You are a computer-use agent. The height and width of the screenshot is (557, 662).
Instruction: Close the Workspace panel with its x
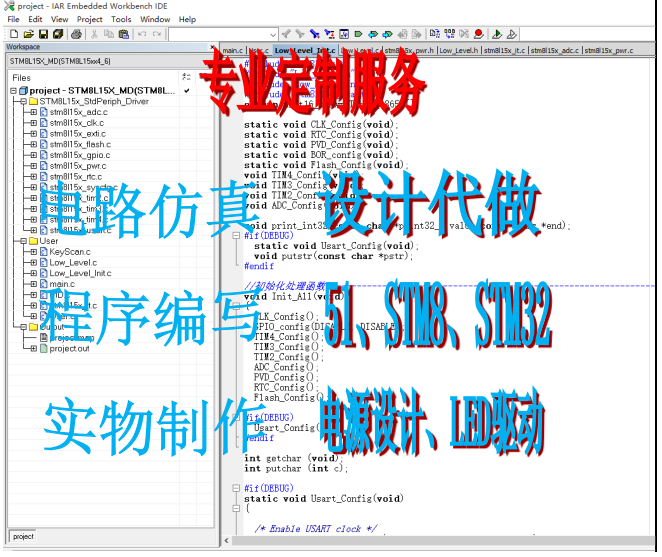tap(212, 47)
